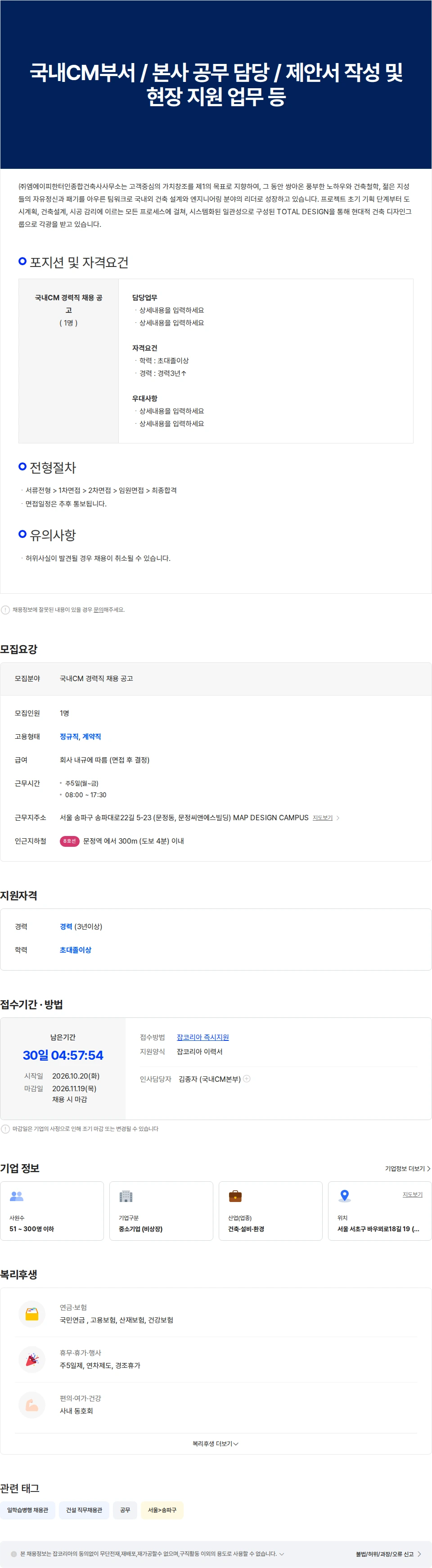Click the chevron after 근무지주소 지도보기
432x1568 pixels.
click(x=337, y=818)
